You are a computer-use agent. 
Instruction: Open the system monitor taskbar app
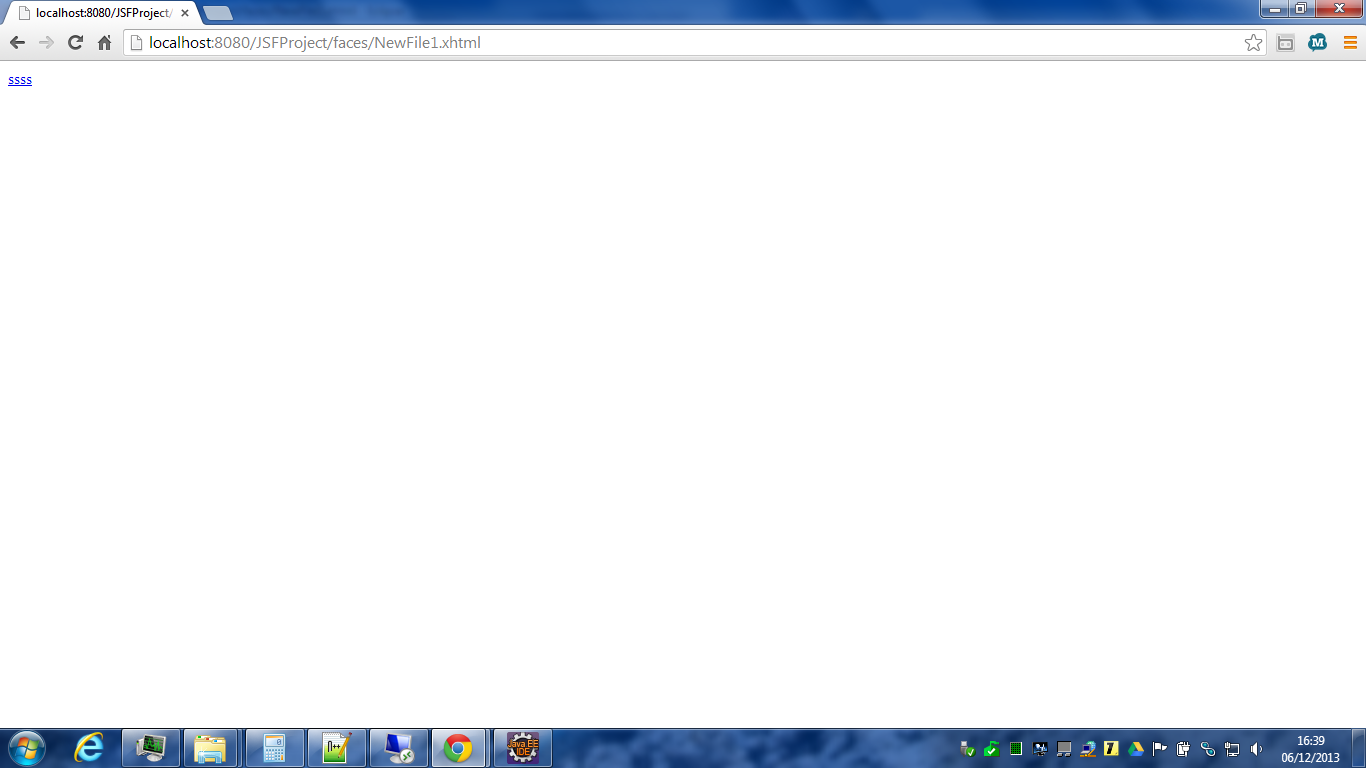151,748
